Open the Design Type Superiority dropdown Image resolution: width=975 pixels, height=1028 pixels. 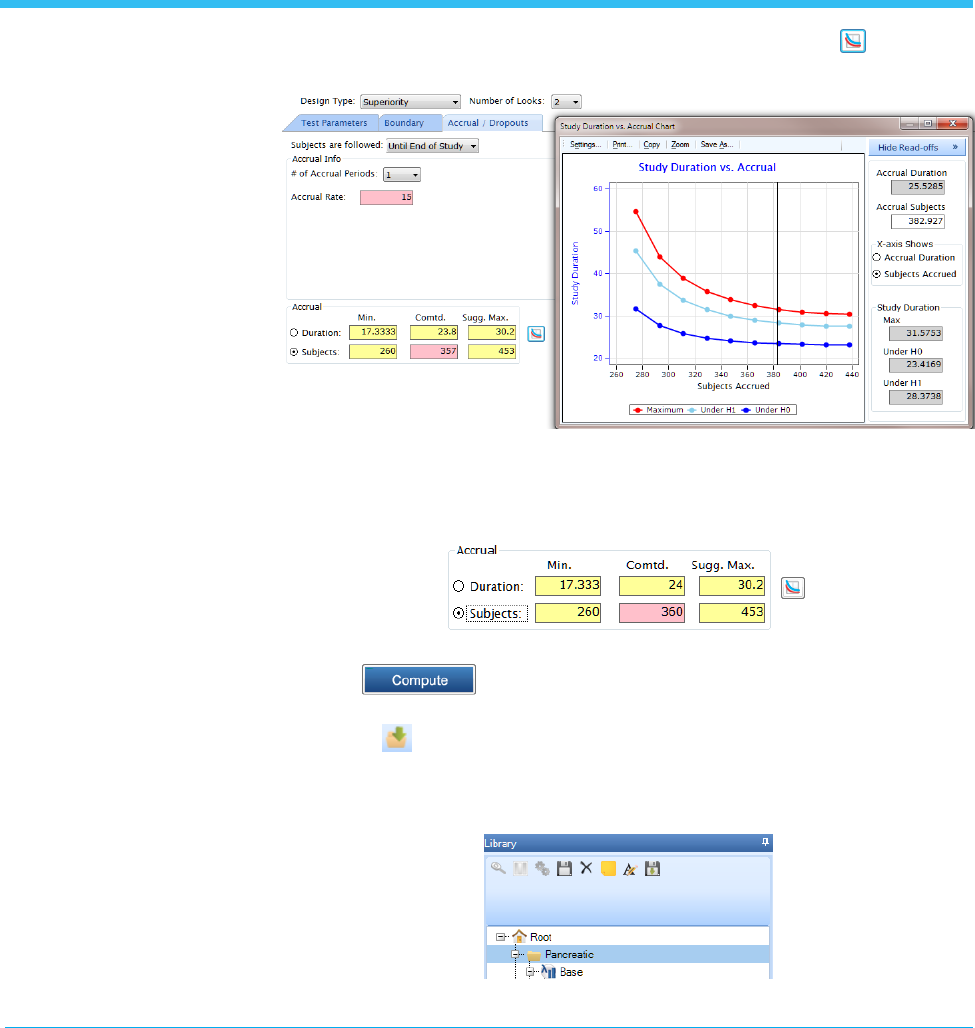click(410, 102)
